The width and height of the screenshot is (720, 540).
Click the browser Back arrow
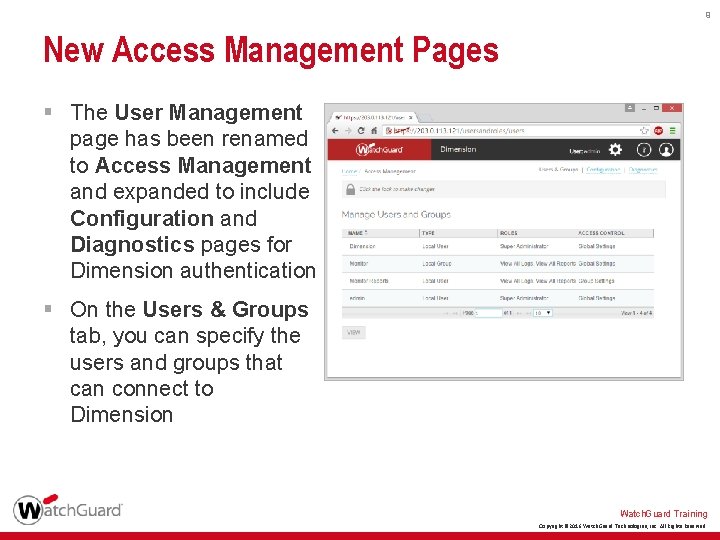pos(335,131)
